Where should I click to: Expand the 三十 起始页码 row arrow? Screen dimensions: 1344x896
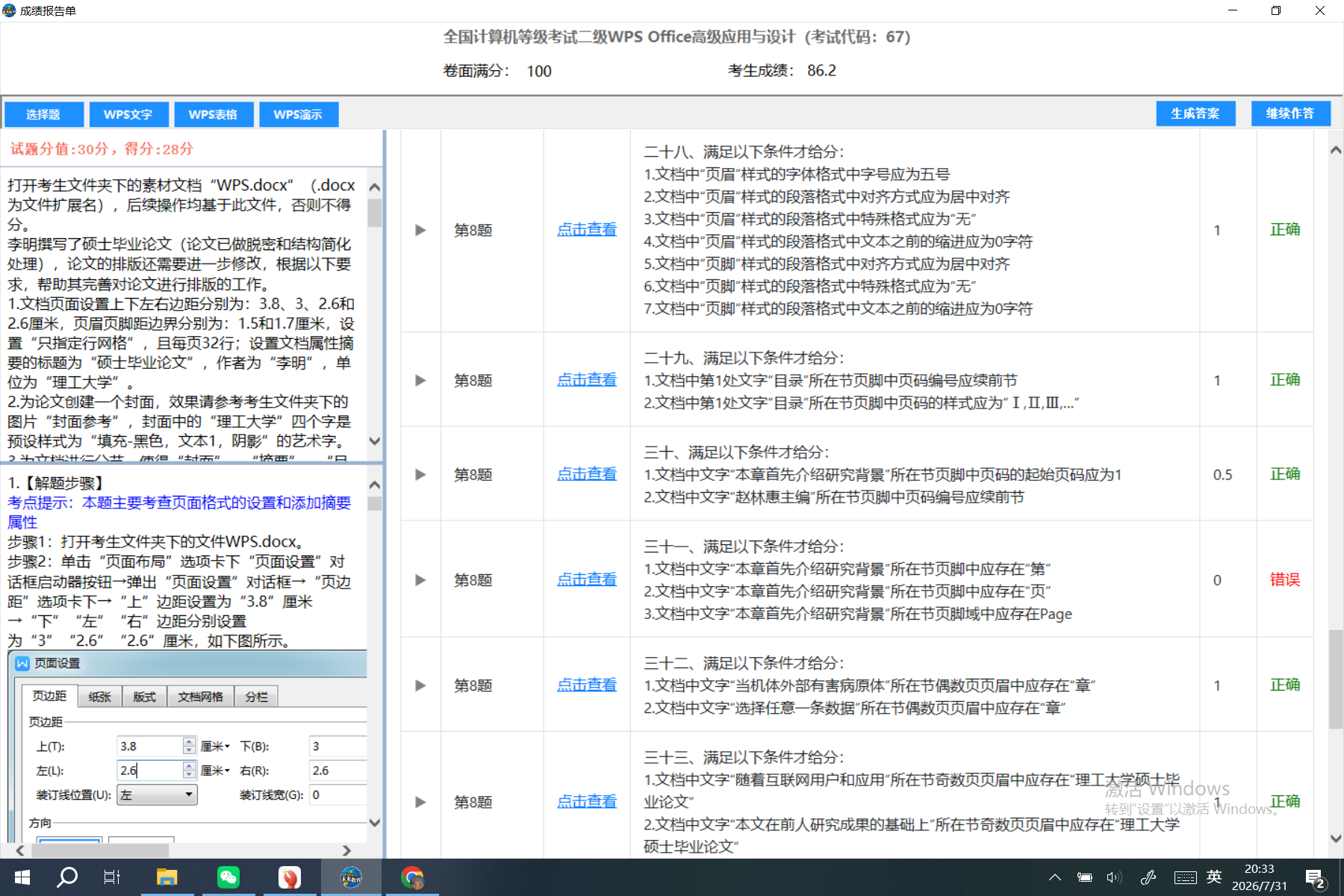pos(420,474)
